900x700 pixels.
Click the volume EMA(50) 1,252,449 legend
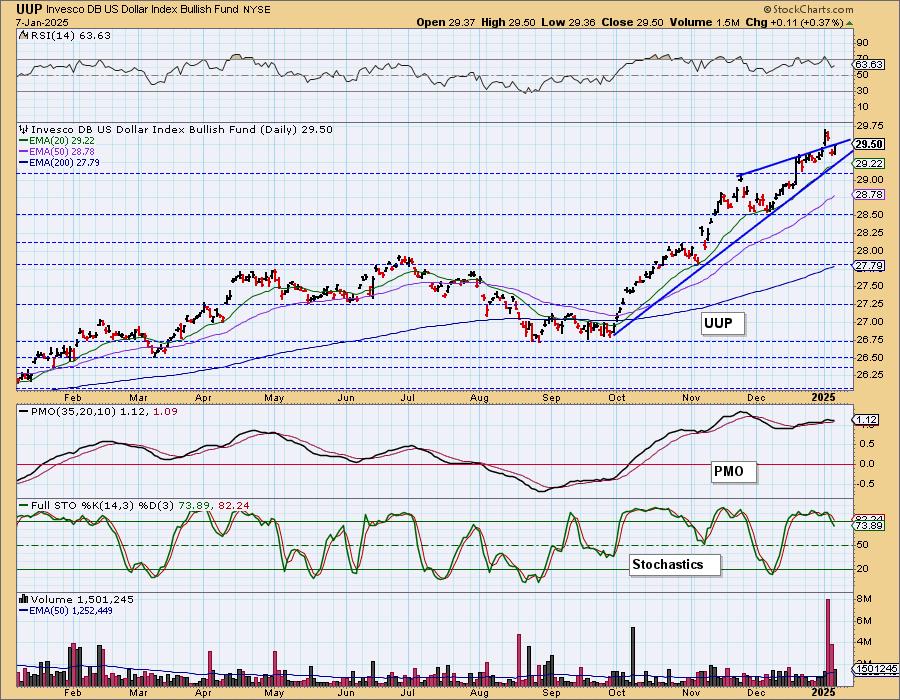(x=65, y=610)
